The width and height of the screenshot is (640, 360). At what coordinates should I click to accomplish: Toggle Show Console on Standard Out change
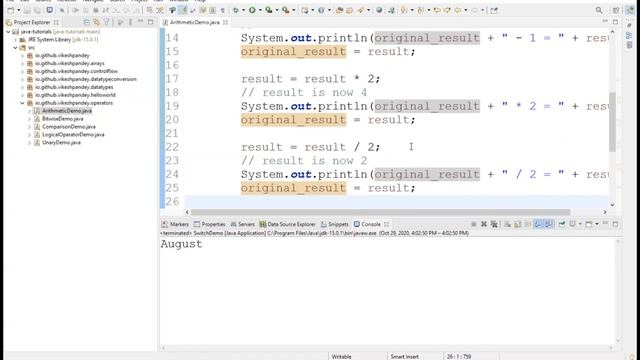[x=538, y=224]
